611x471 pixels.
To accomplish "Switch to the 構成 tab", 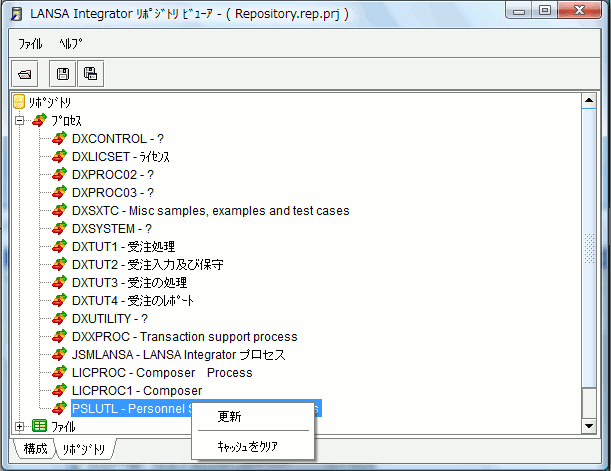I will tap(35, 448).
